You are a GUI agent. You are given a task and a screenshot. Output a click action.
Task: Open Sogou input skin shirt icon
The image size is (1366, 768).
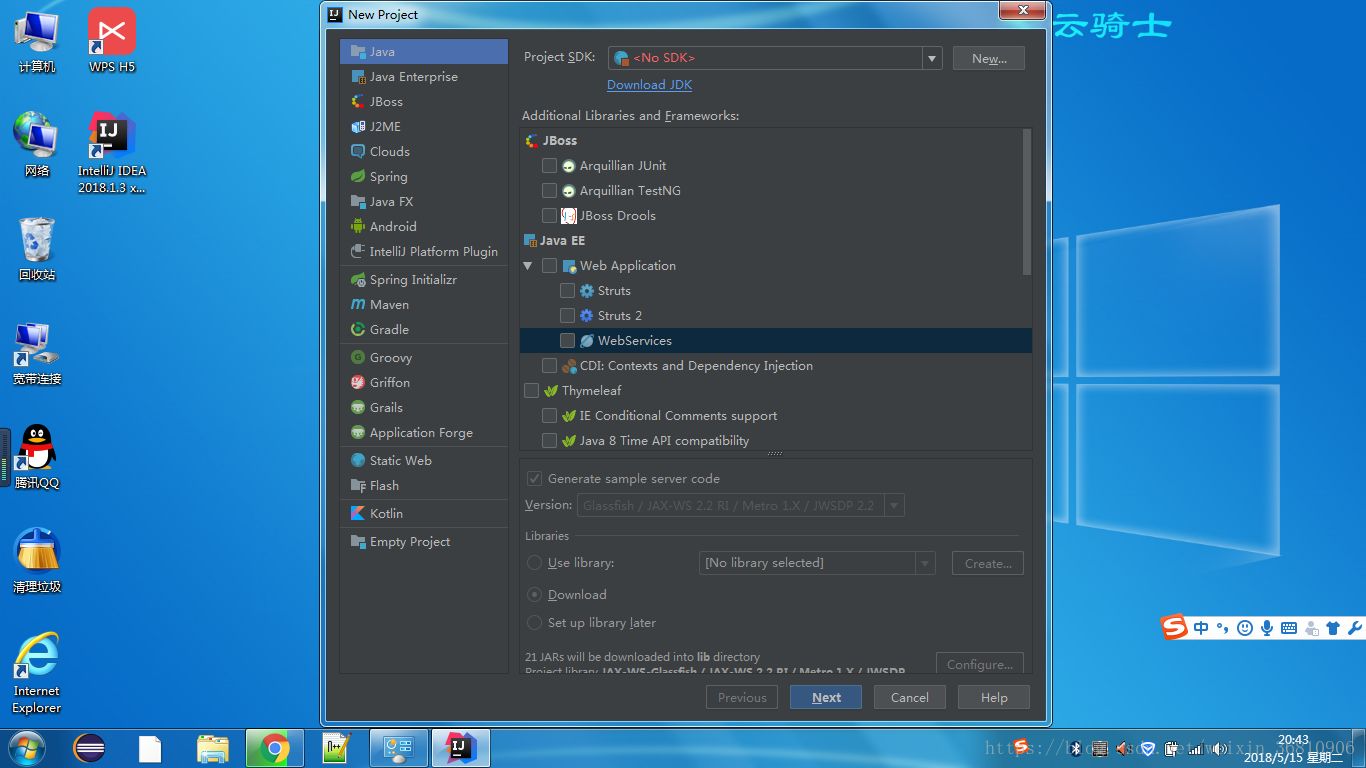coord(1333,628)
